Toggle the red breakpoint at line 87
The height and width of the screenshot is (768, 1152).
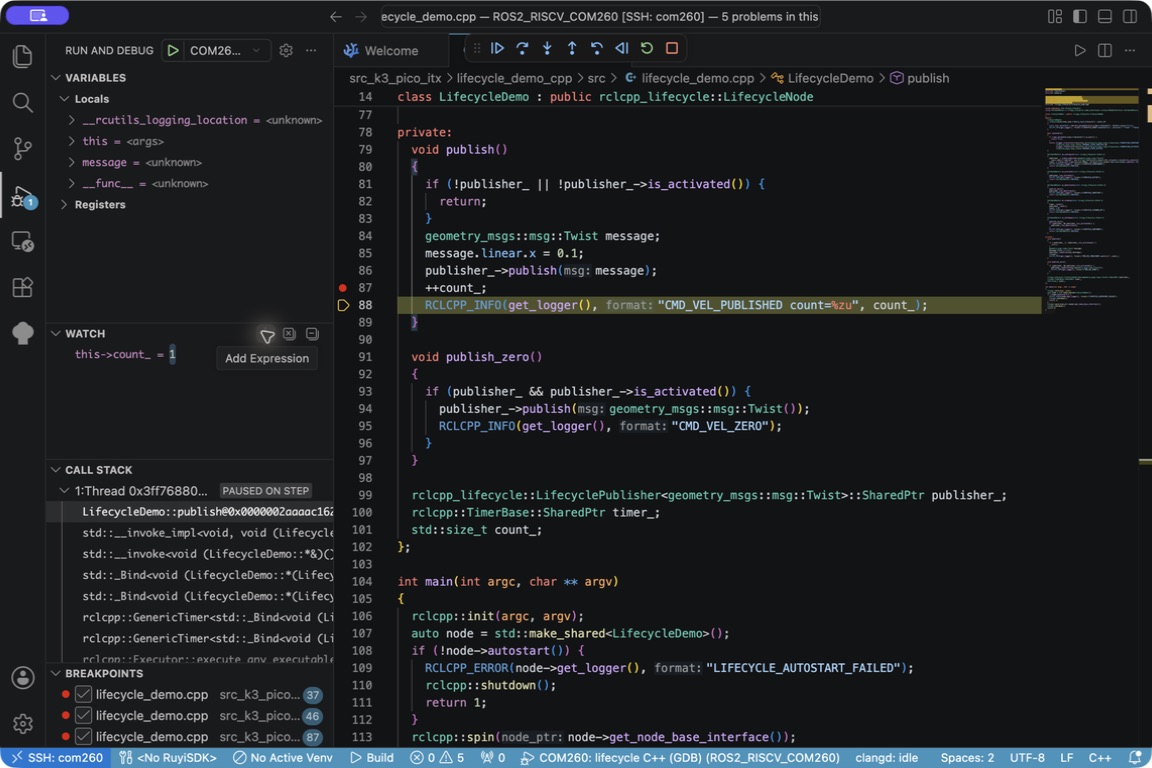coord(343,288)
